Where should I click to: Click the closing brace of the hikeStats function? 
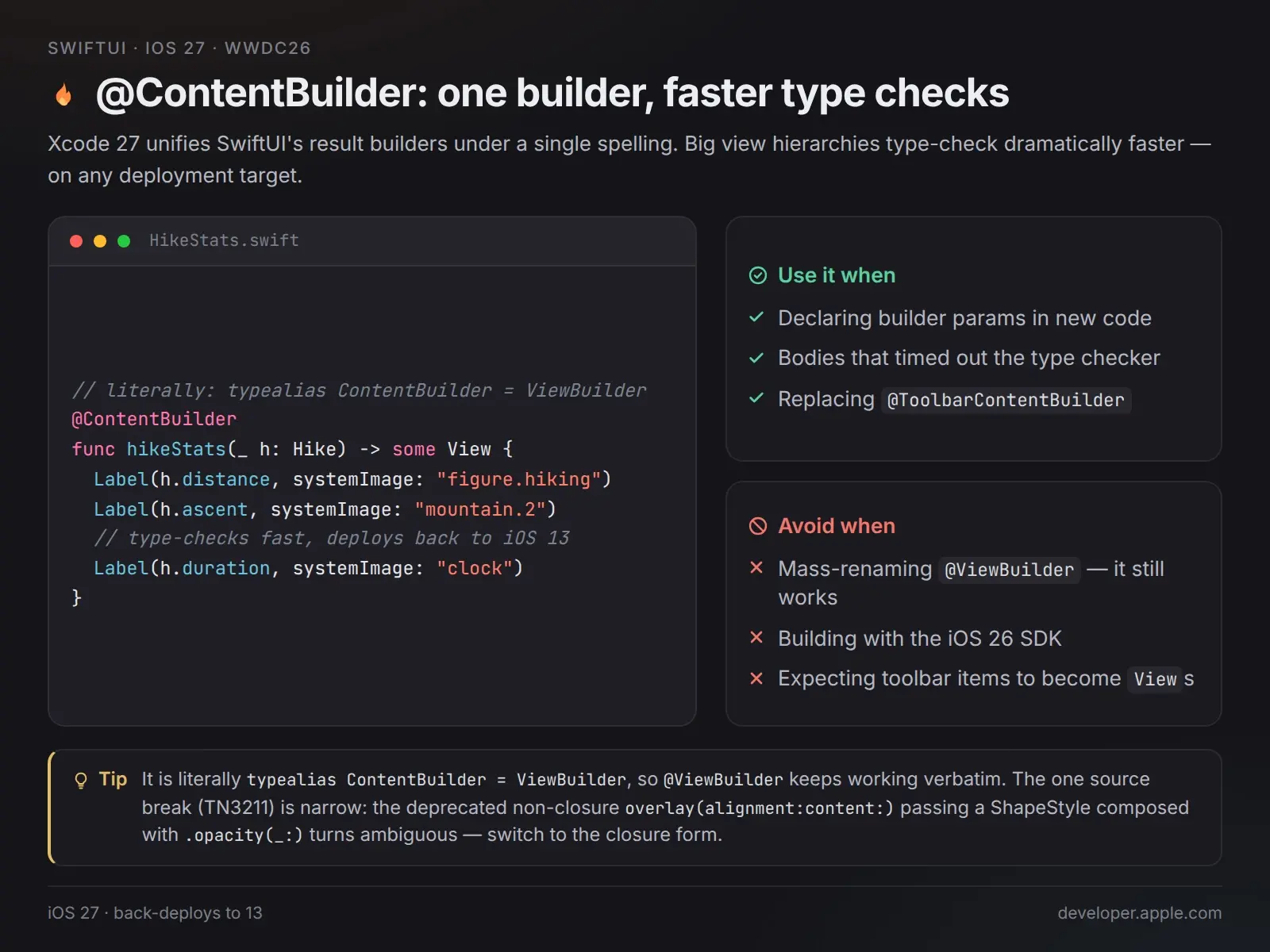[x=77, y=597]
